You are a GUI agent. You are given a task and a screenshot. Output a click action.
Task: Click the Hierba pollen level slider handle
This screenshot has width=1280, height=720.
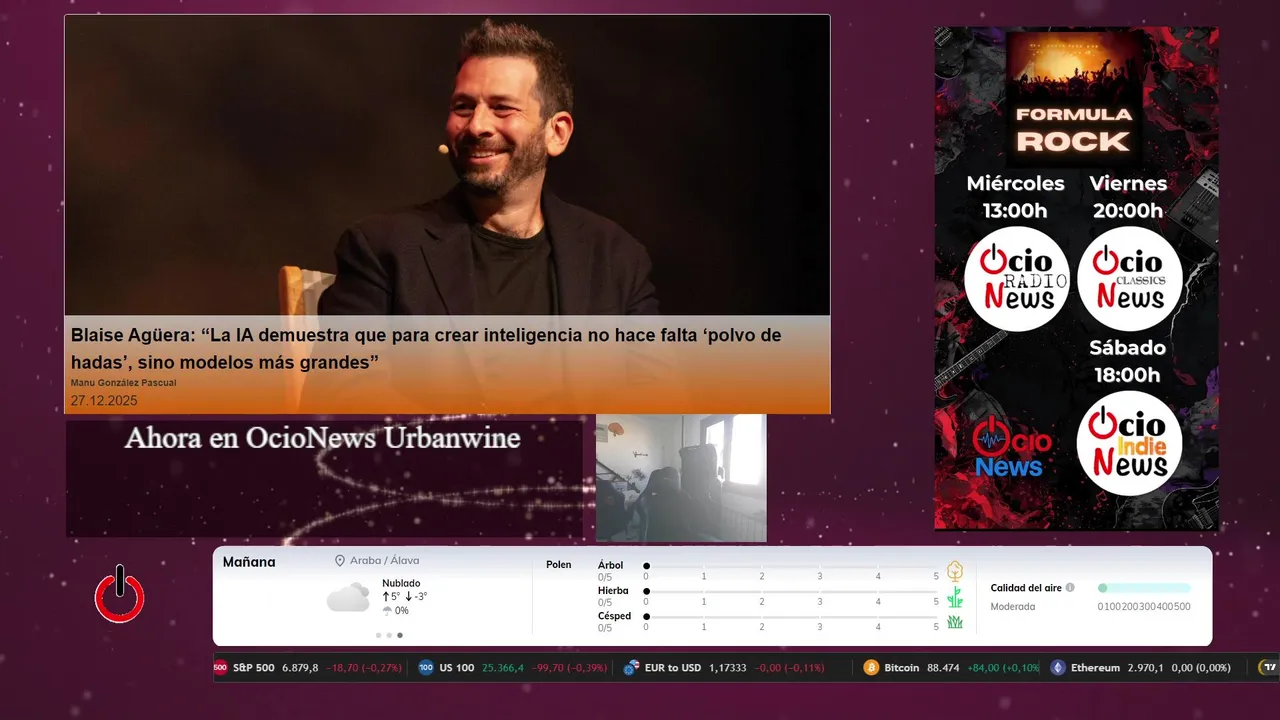point(647,591)
